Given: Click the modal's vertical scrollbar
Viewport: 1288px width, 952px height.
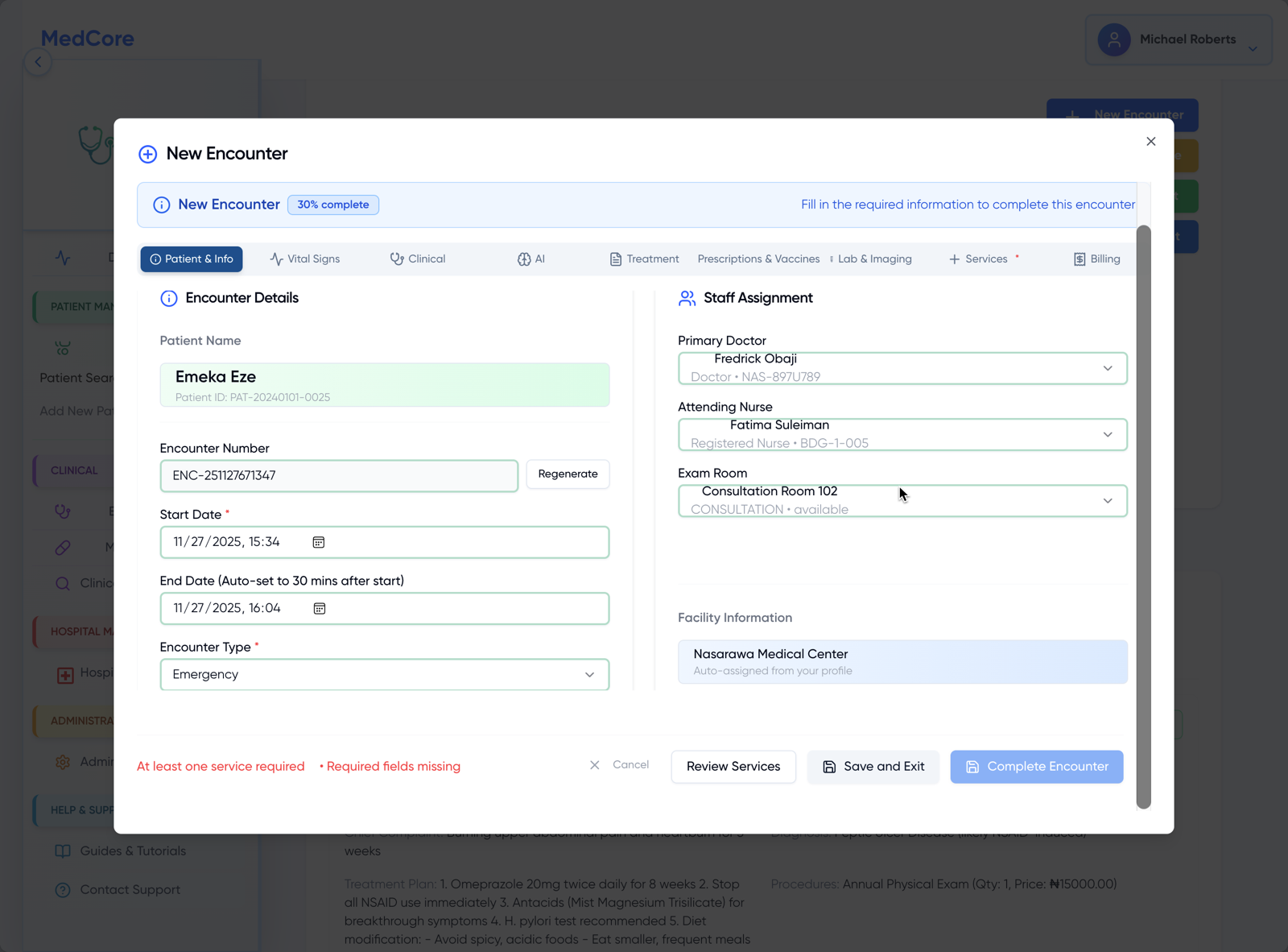Looking at the screenshot, I should 1143,515.
